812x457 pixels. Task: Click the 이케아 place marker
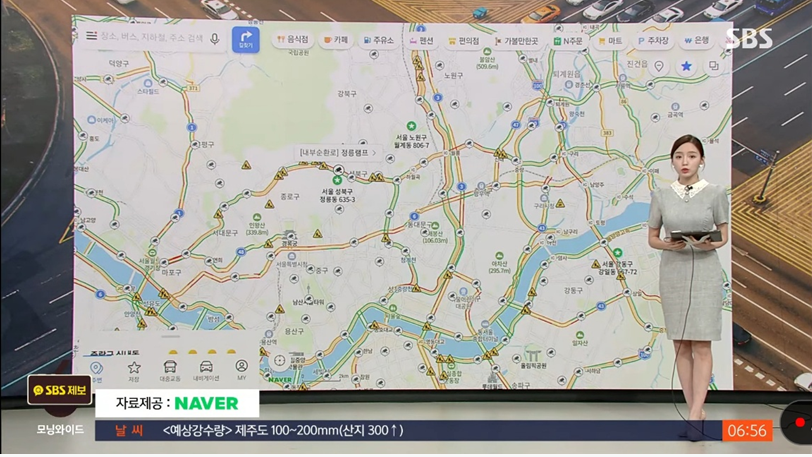(x=91, y=120)
